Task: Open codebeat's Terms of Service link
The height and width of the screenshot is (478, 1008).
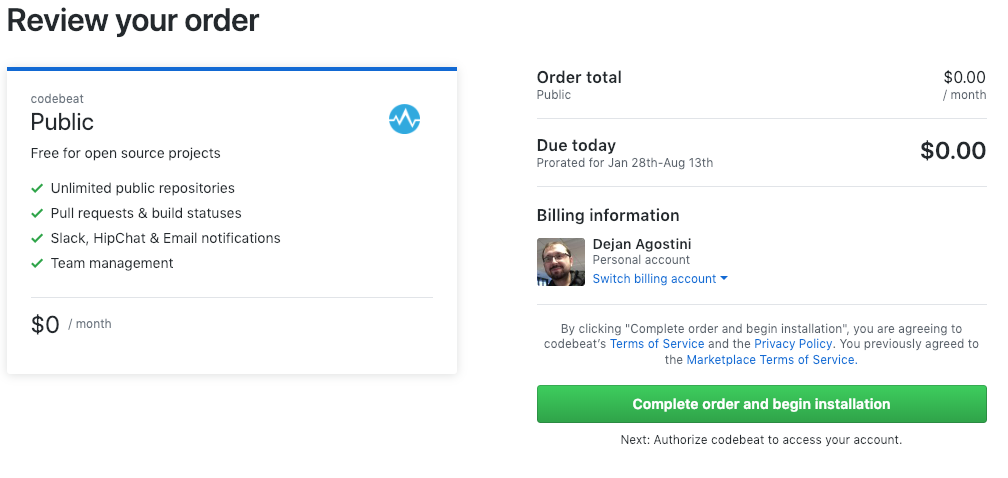Action: click(x=657, y=344)
